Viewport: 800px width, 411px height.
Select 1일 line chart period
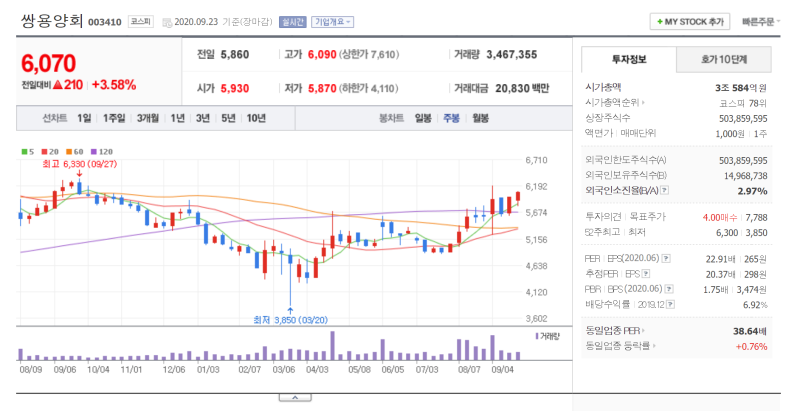[84, 118]
